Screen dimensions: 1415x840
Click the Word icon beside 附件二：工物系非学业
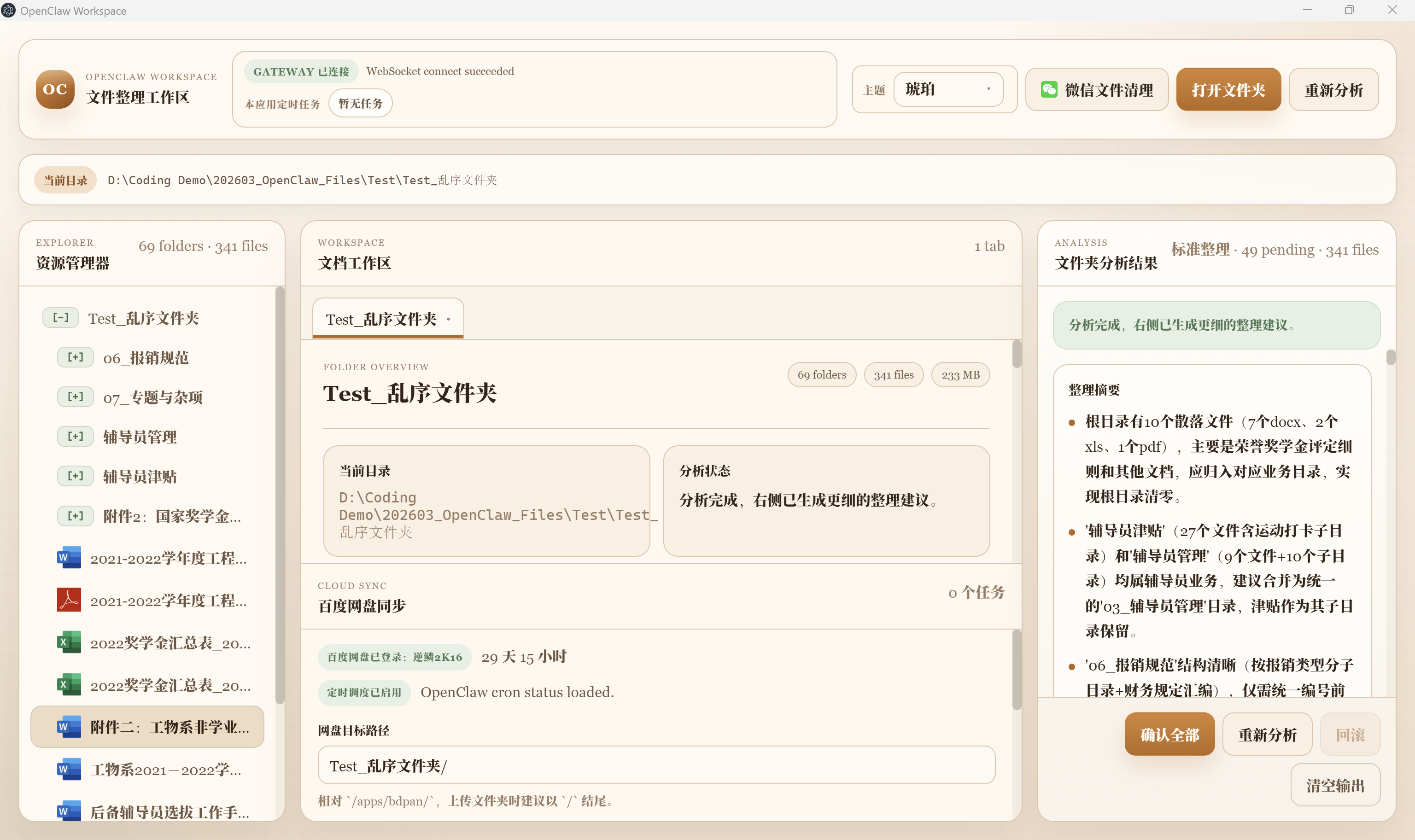(x=69, y=727)
